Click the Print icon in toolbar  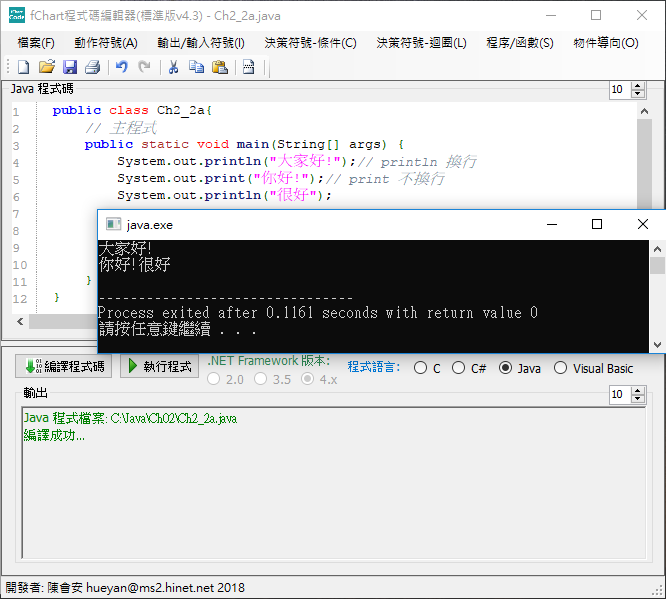[x=92, y=67]
